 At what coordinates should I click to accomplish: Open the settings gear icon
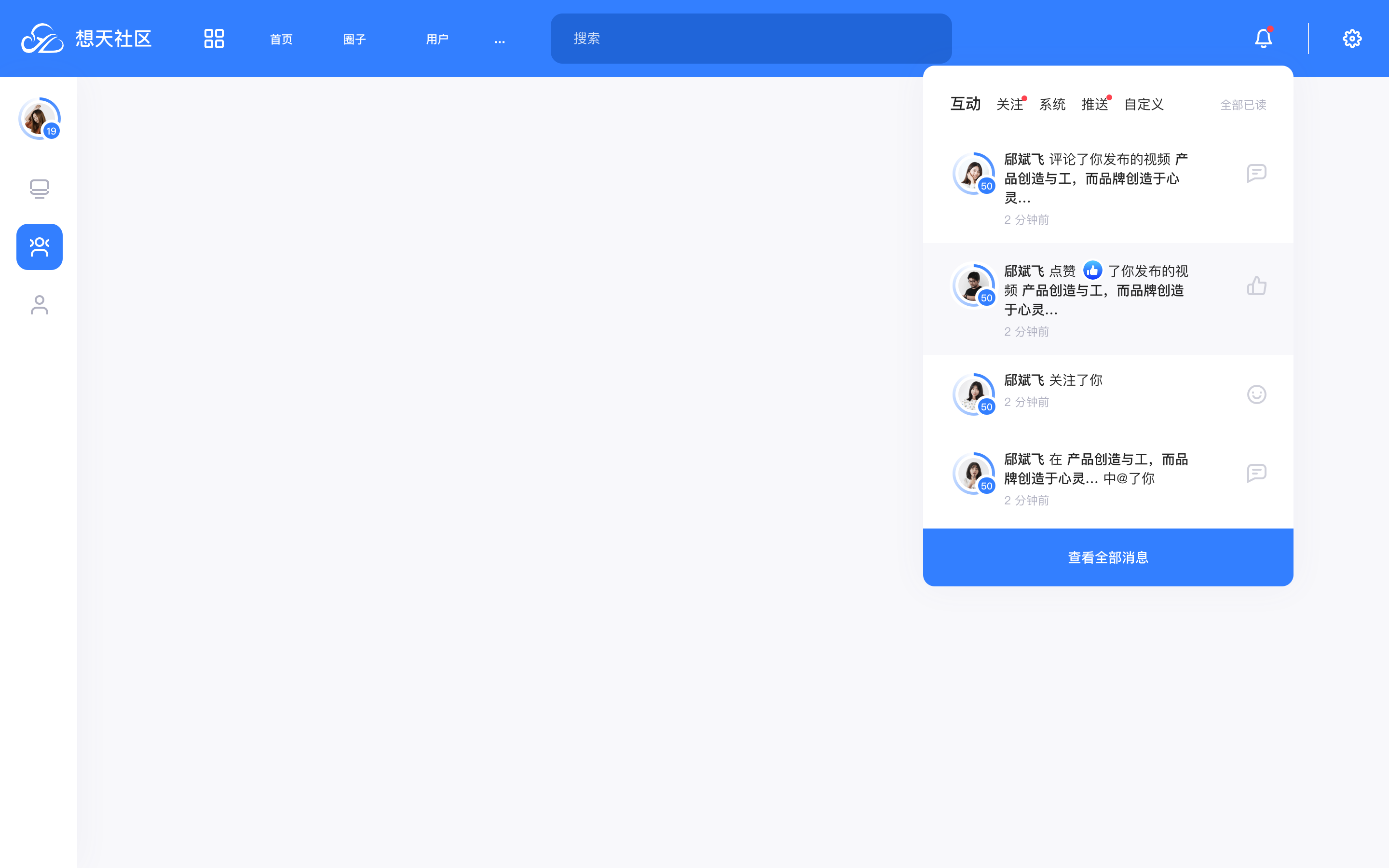pyautogui.click(x=1352, y=39)
